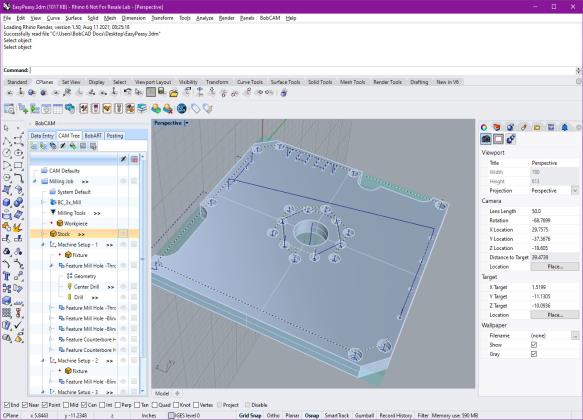
Task: Select the rectangle tool in left sidebar
Action: pos(18,166)
